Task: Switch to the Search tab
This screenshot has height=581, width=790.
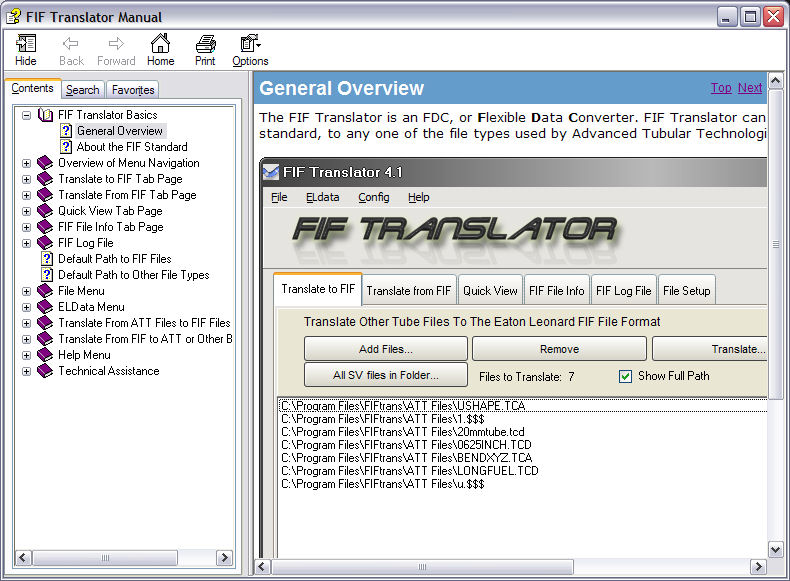Action: pos(83,90)
